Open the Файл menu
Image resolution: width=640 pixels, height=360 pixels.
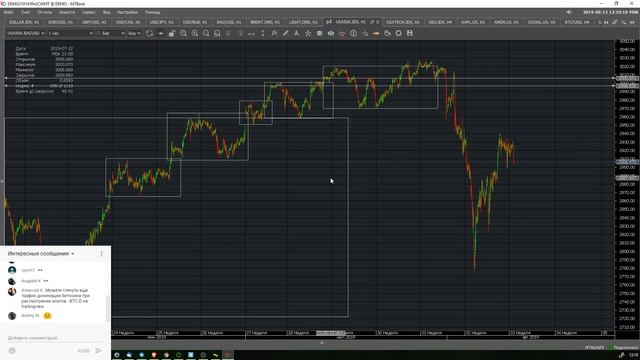pyautogui.click(x=8, y=12)
